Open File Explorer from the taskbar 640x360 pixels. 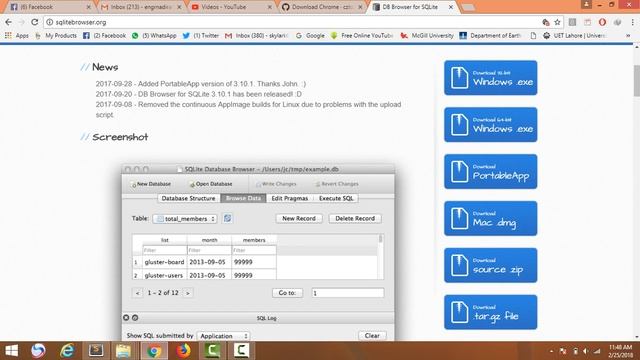coord(123,351)
